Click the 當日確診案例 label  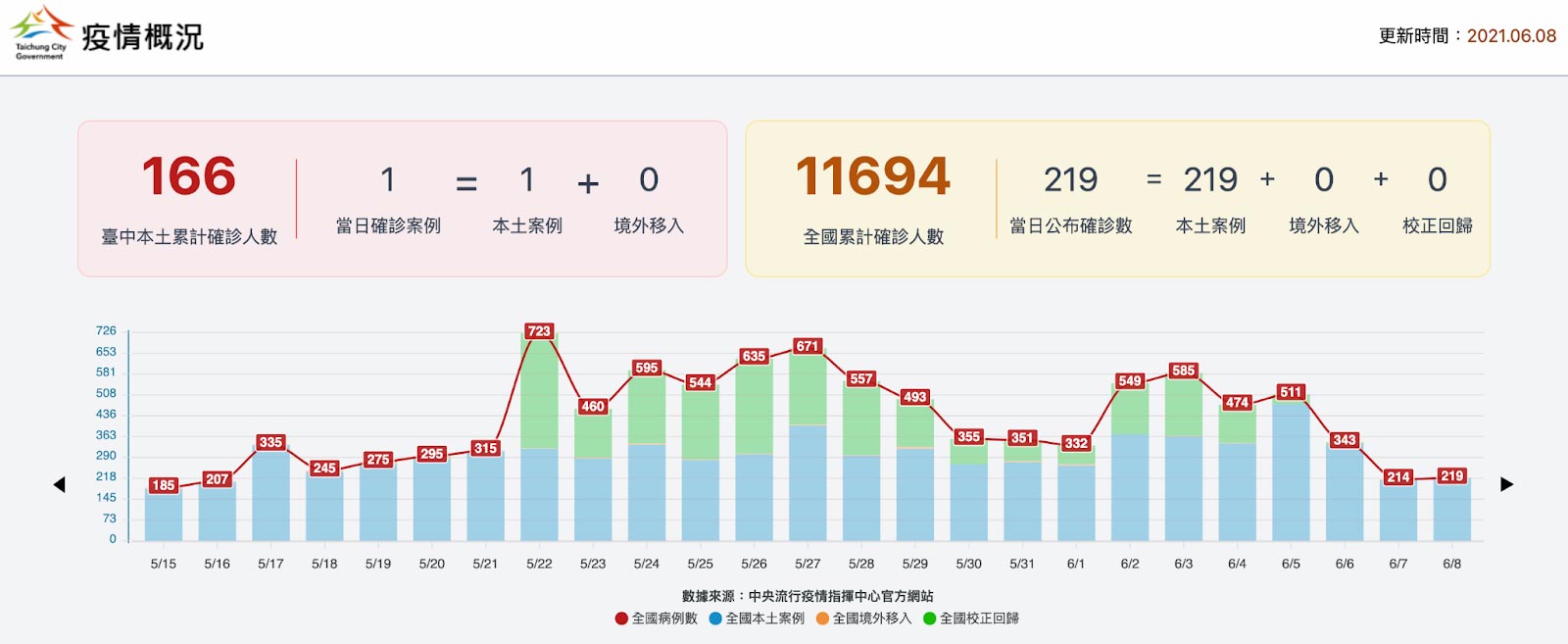(x=388, y=225)
